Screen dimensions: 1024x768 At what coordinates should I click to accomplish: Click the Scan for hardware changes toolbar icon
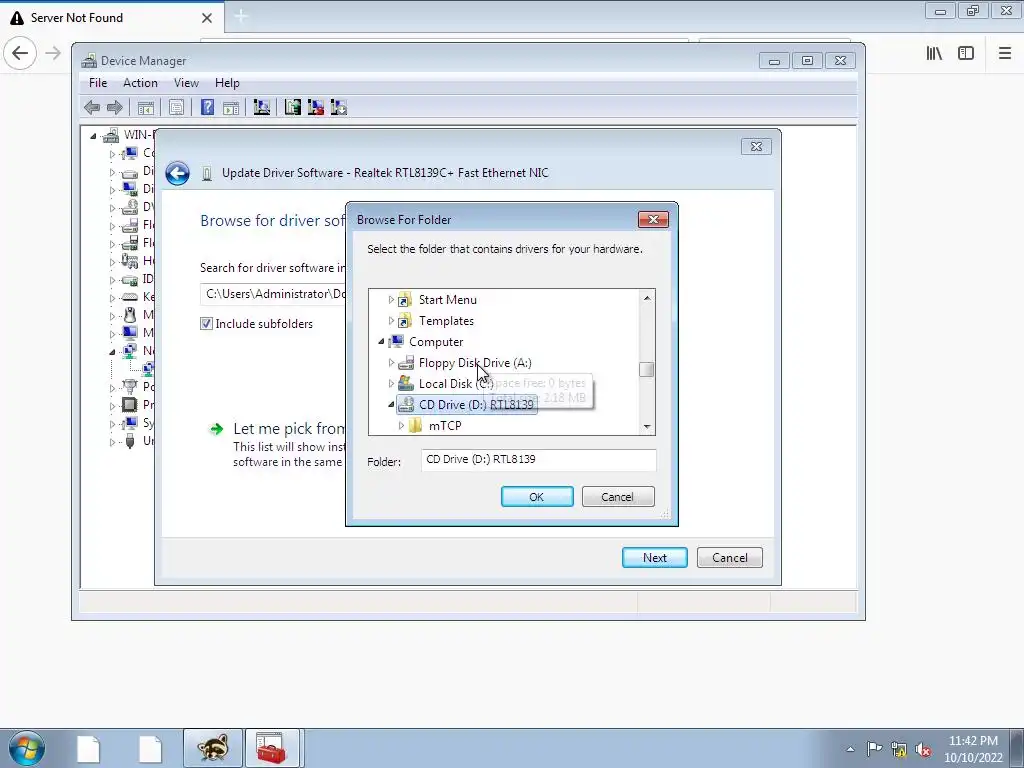pos(262,107)
